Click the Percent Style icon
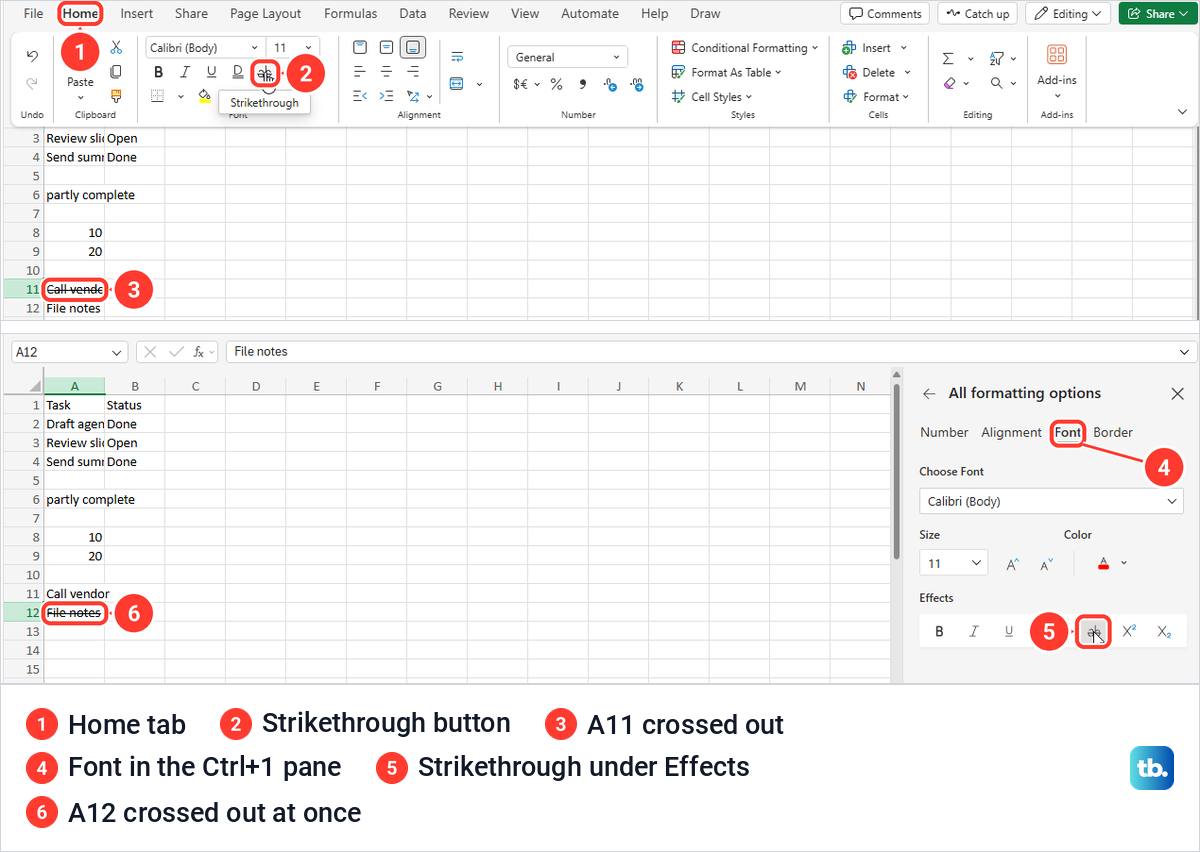 coord(556,84)
